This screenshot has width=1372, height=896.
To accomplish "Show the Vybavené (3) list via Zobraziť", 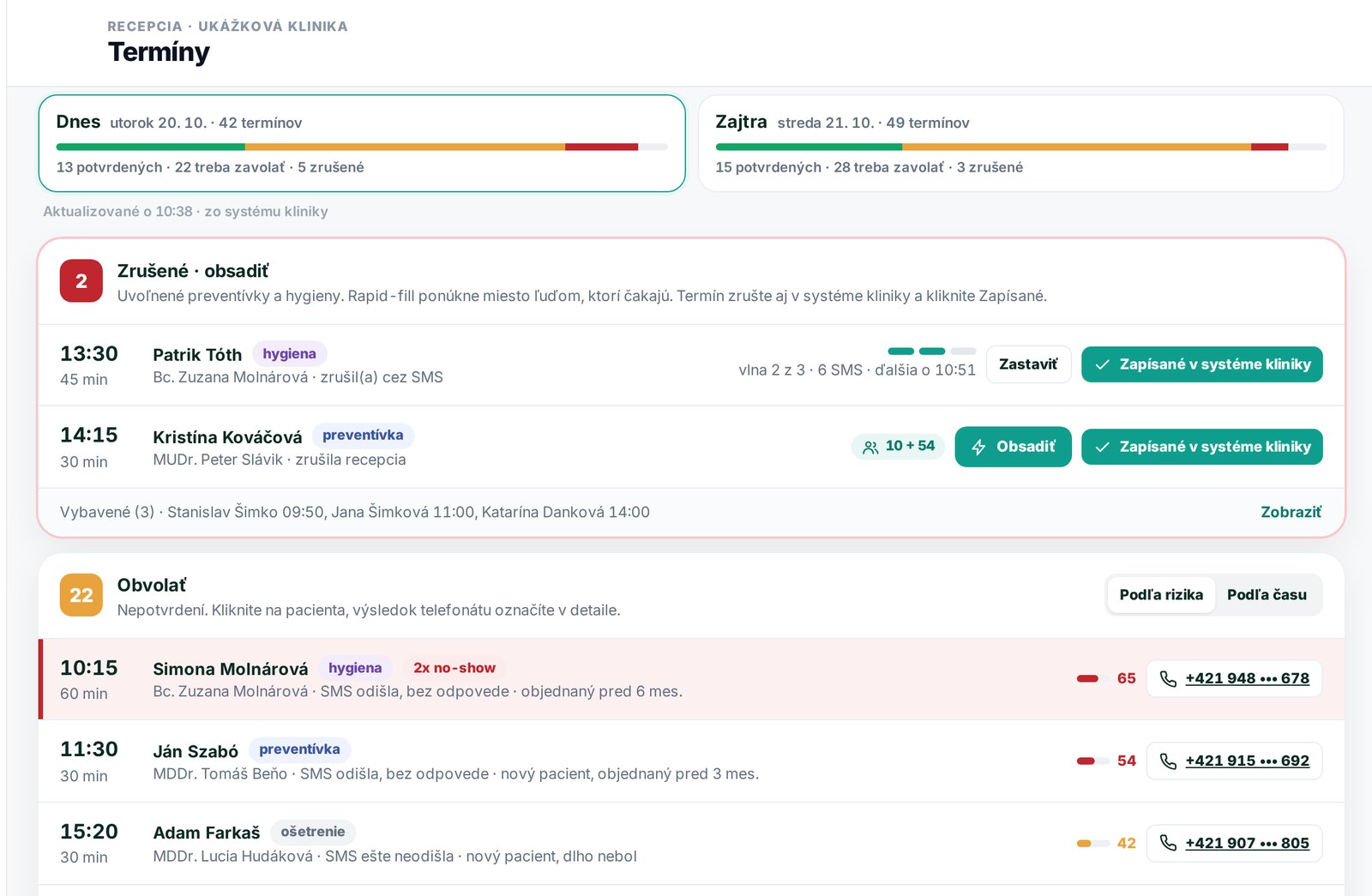I will pos(1291,512).
